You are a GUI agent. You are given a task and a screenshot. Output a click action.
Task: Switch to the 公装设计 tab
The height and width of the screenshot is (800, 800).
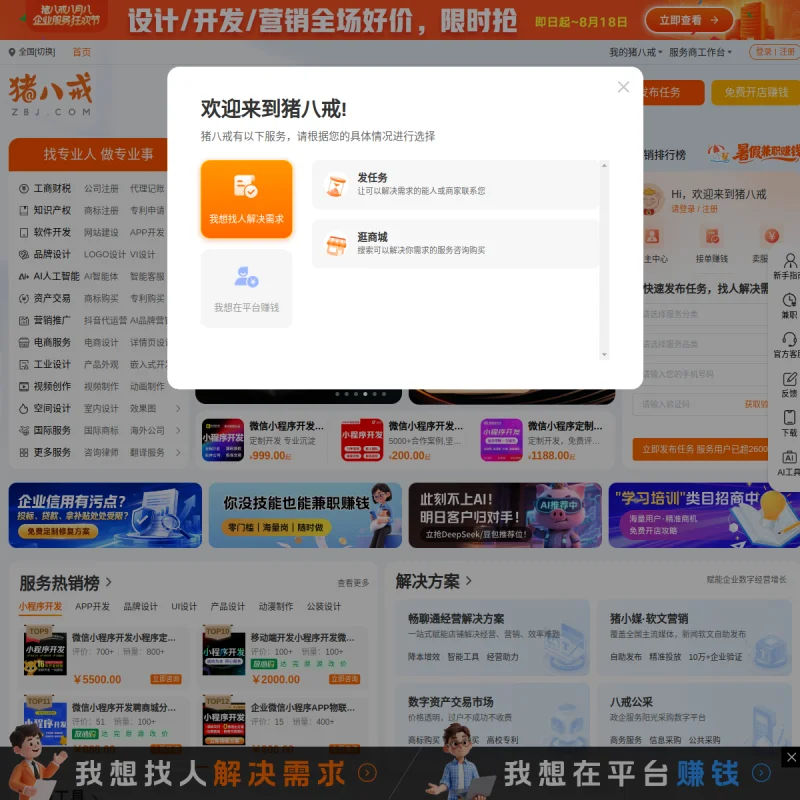tap(323, 606)
